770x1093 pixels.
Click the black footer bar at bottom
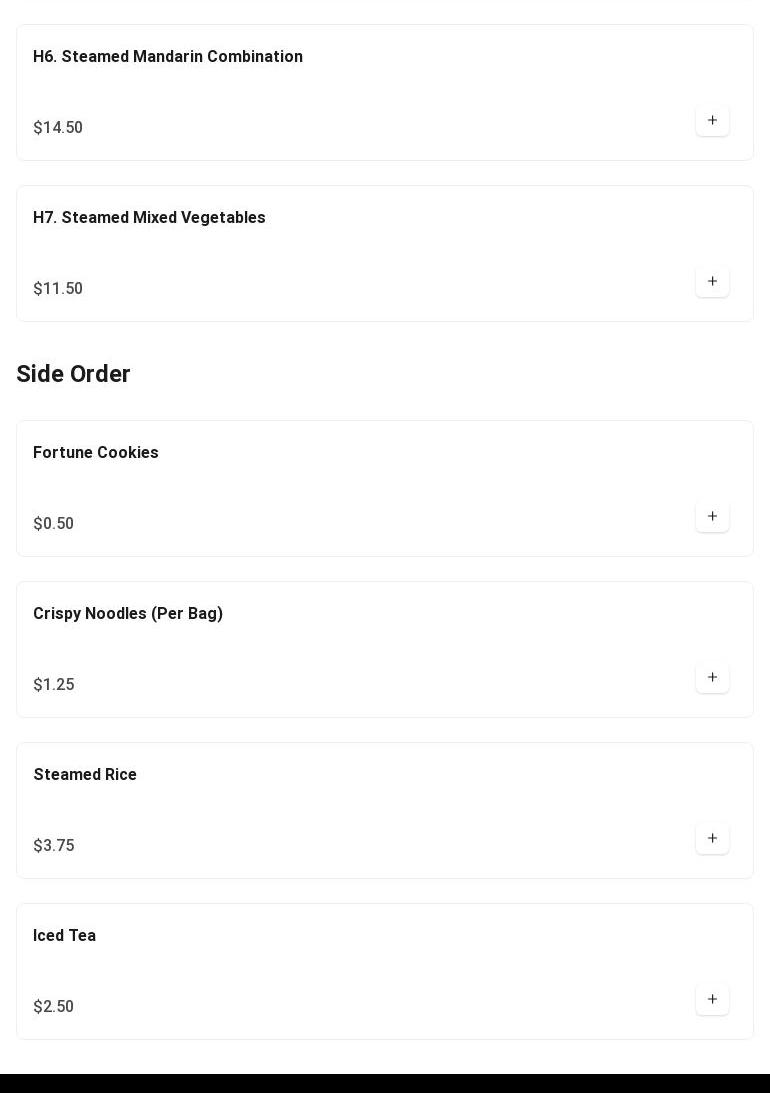click(x=385, y=1083)
